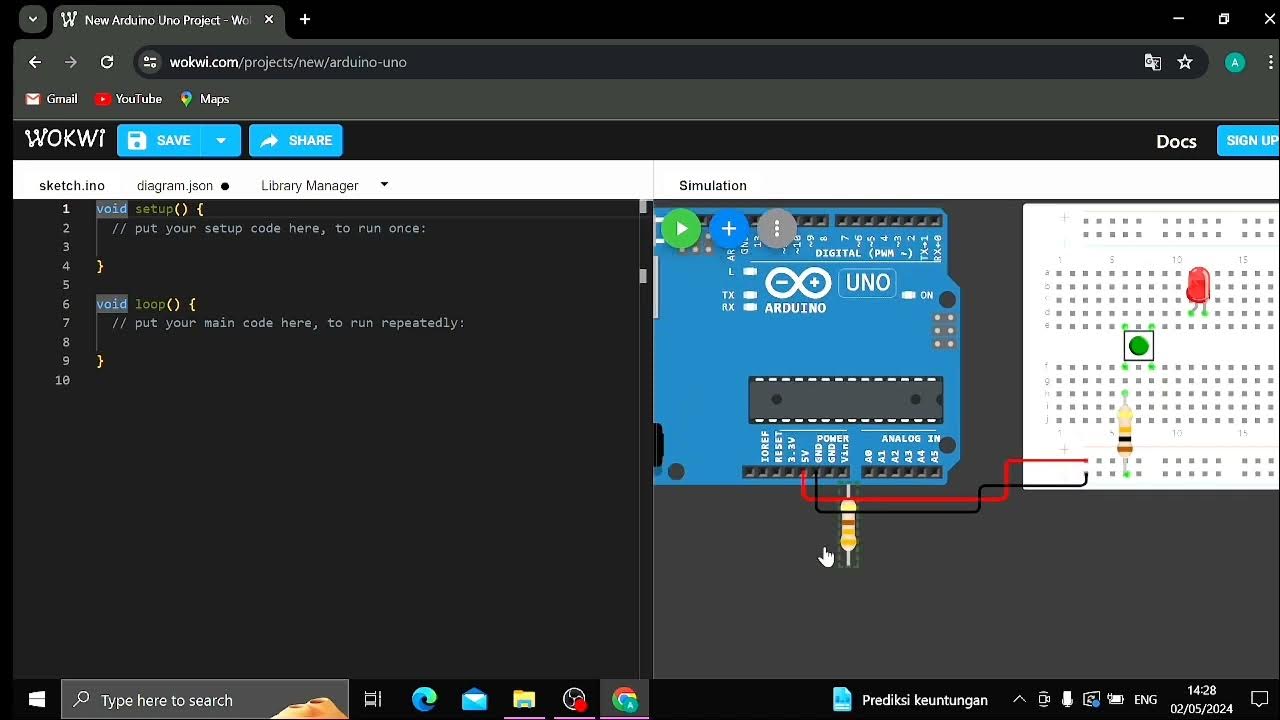Select the resistor below the Arduino
Image resolution: width=1280 pixels, height=720 pixels.
click(848, 526)
